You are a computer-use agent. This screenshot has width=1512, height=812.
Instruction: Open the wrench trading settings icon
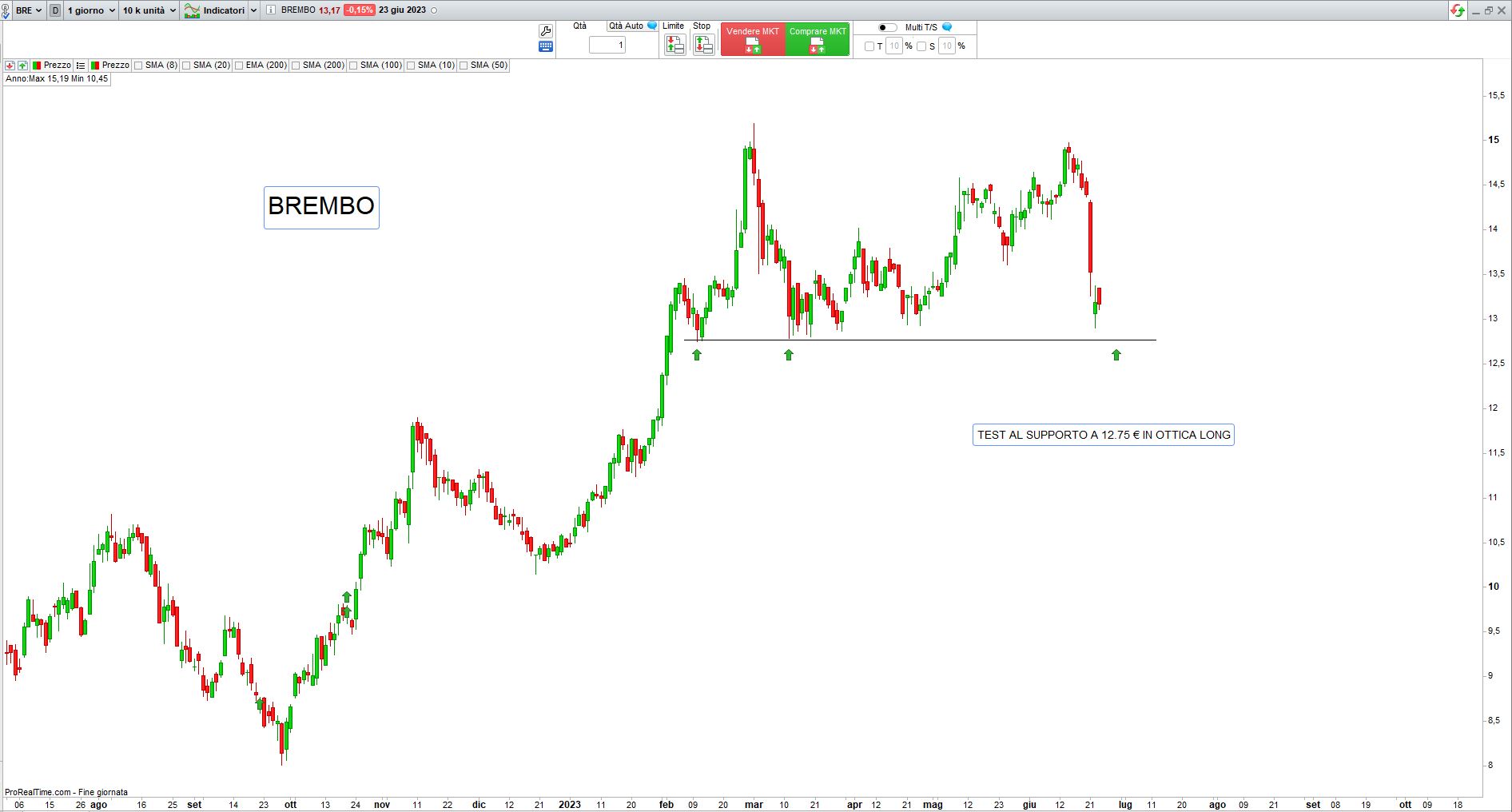click(x=546, y=31)
